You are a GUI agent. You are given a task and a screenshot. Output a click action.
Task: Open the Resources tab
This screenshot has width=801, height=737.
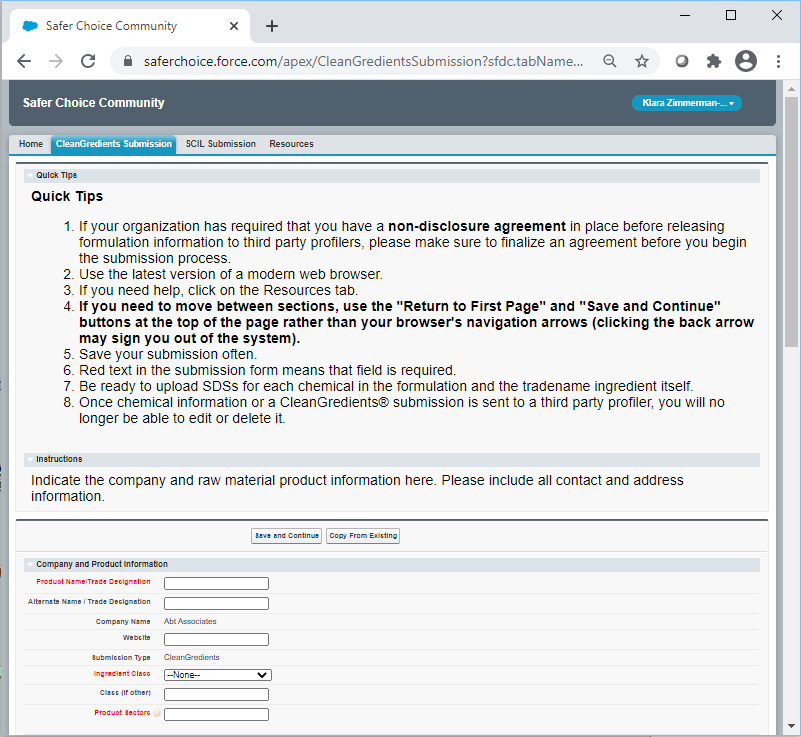[291, 144]
